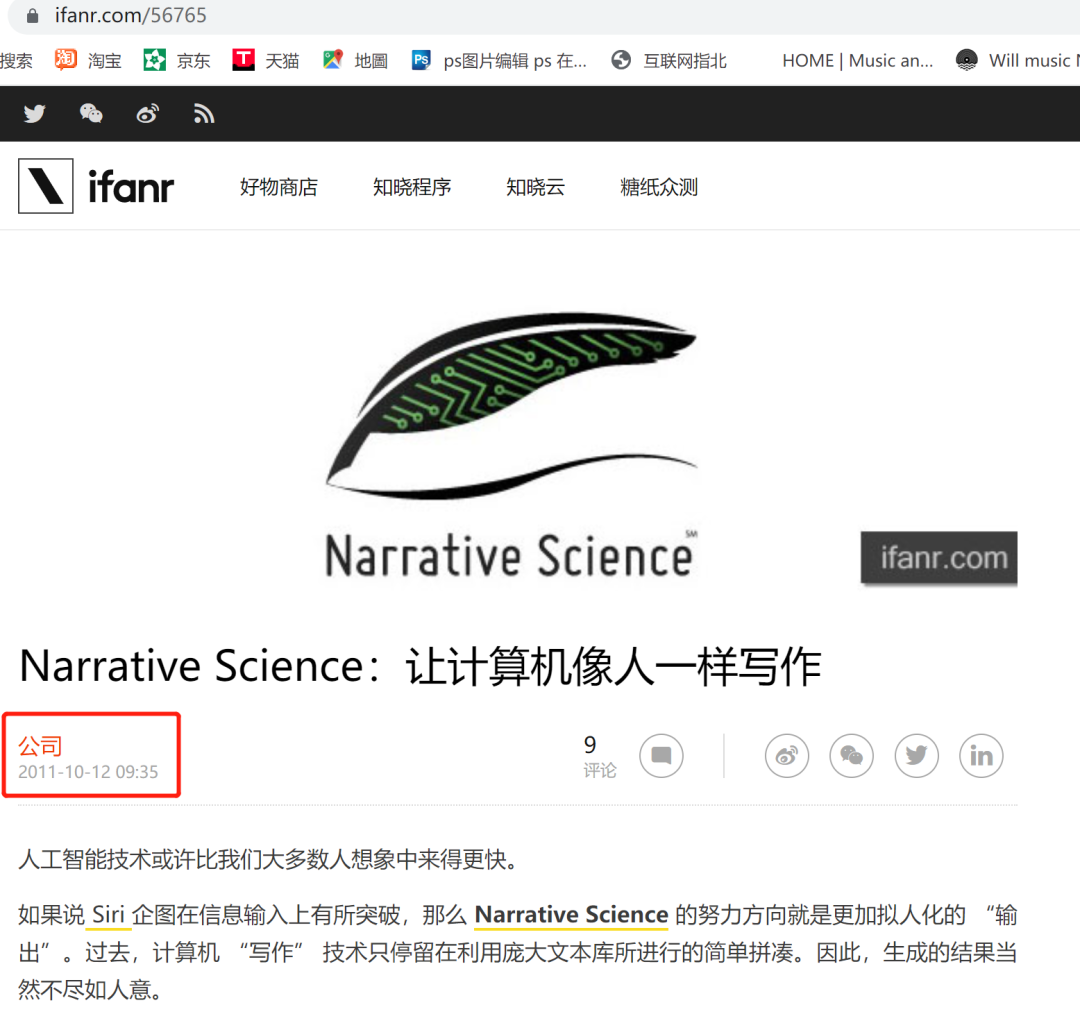This screenshot has height=1014, width=1080.
Task: Click the Narrative Science hyperlink in the article
Action: 570,915
